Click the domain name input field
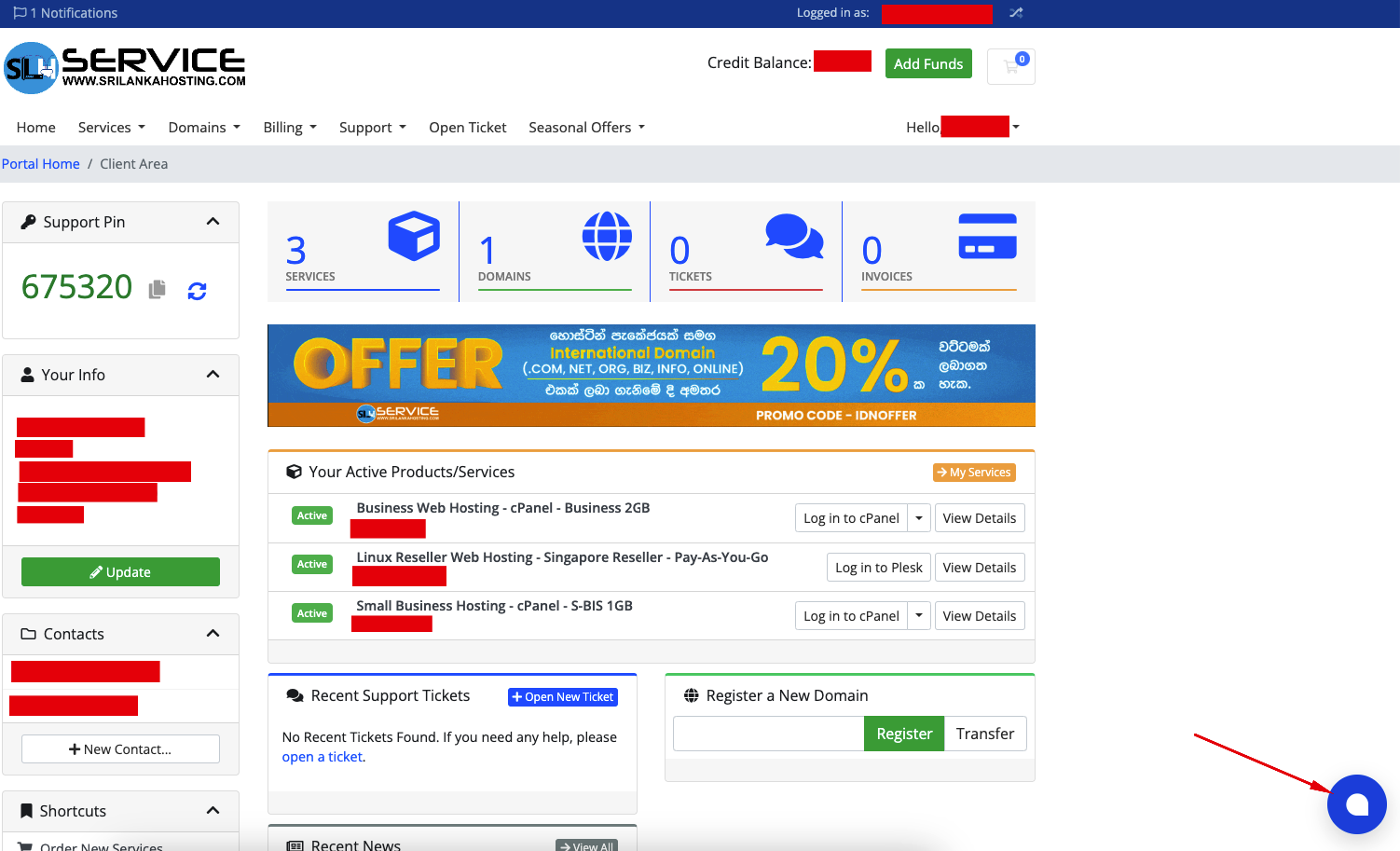 768,734
